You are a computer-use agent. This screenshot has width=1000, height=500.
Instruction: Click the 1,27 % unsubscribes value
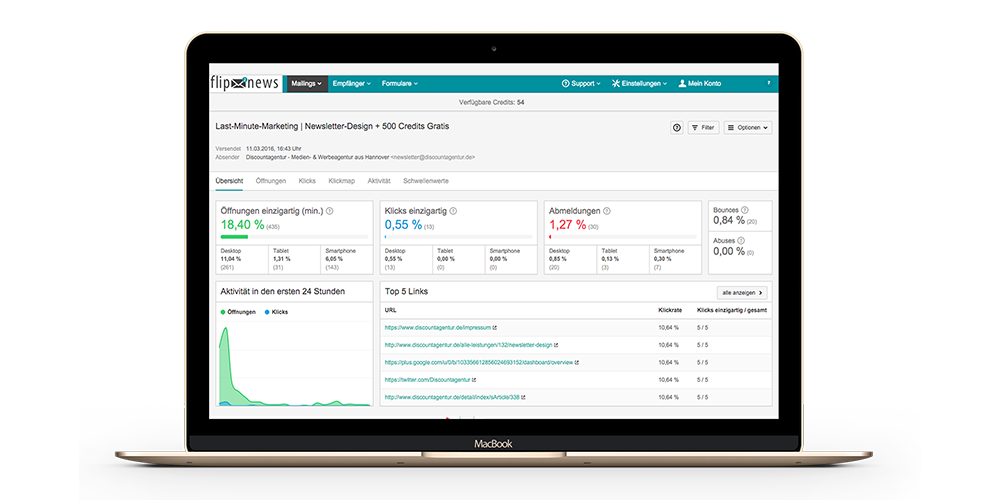[x=568, y=224]
